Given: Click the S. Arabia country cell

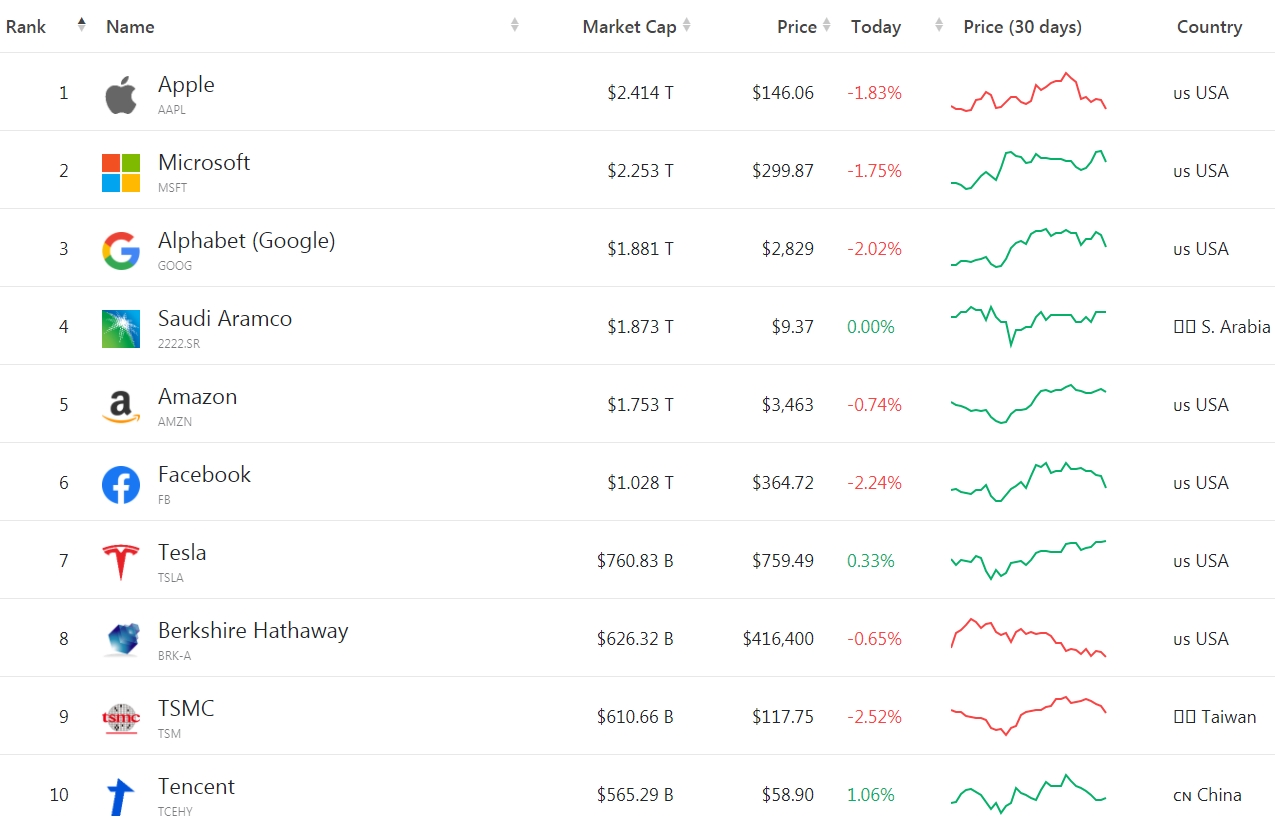Looking at the screenshot, I should [1222, 327].
